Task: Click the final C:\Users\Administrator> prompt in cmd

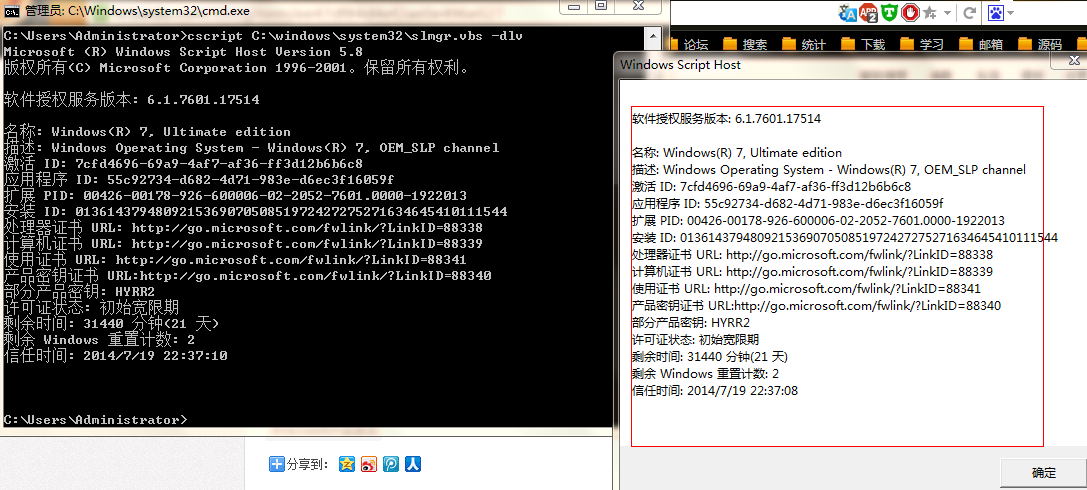Action: click(x=96, y=419)
